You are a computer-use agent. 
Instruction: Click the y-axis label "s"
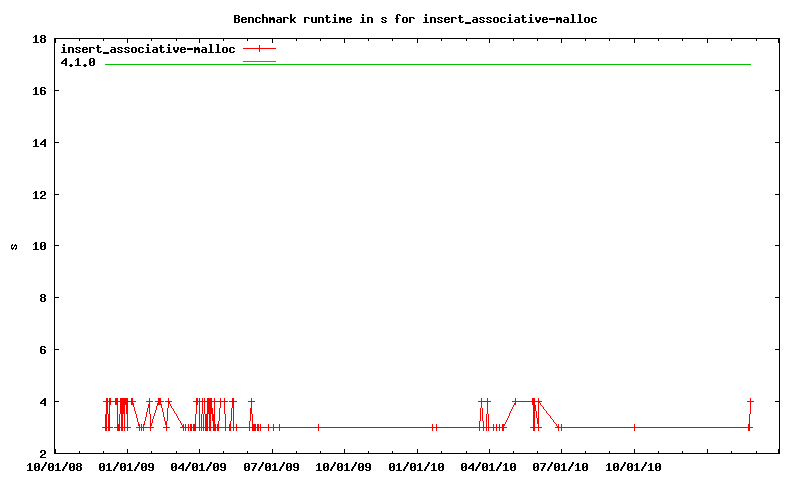pyautogui.click(x=13, y=246)
